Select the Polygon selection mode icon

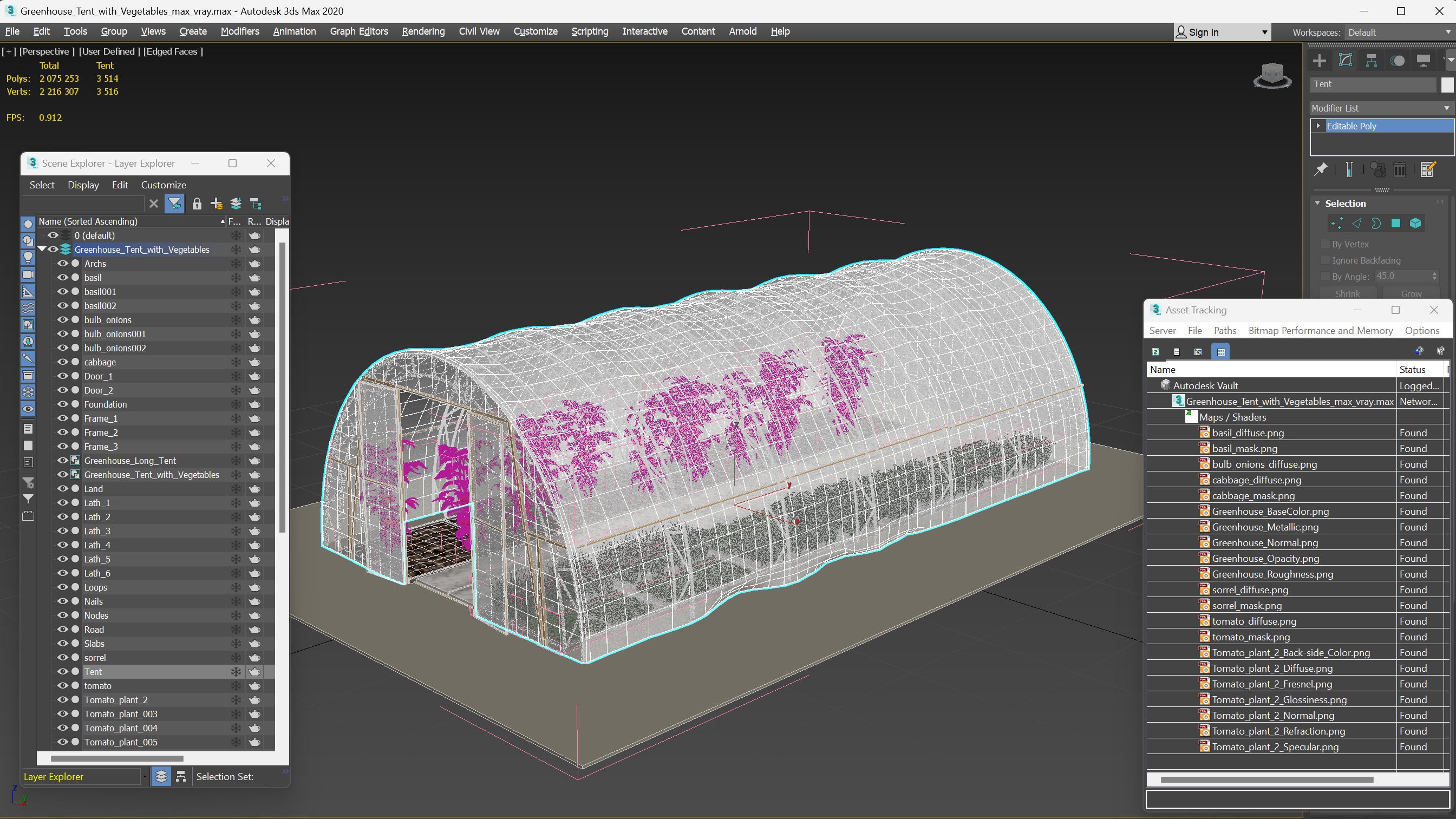pos(1397,223)
